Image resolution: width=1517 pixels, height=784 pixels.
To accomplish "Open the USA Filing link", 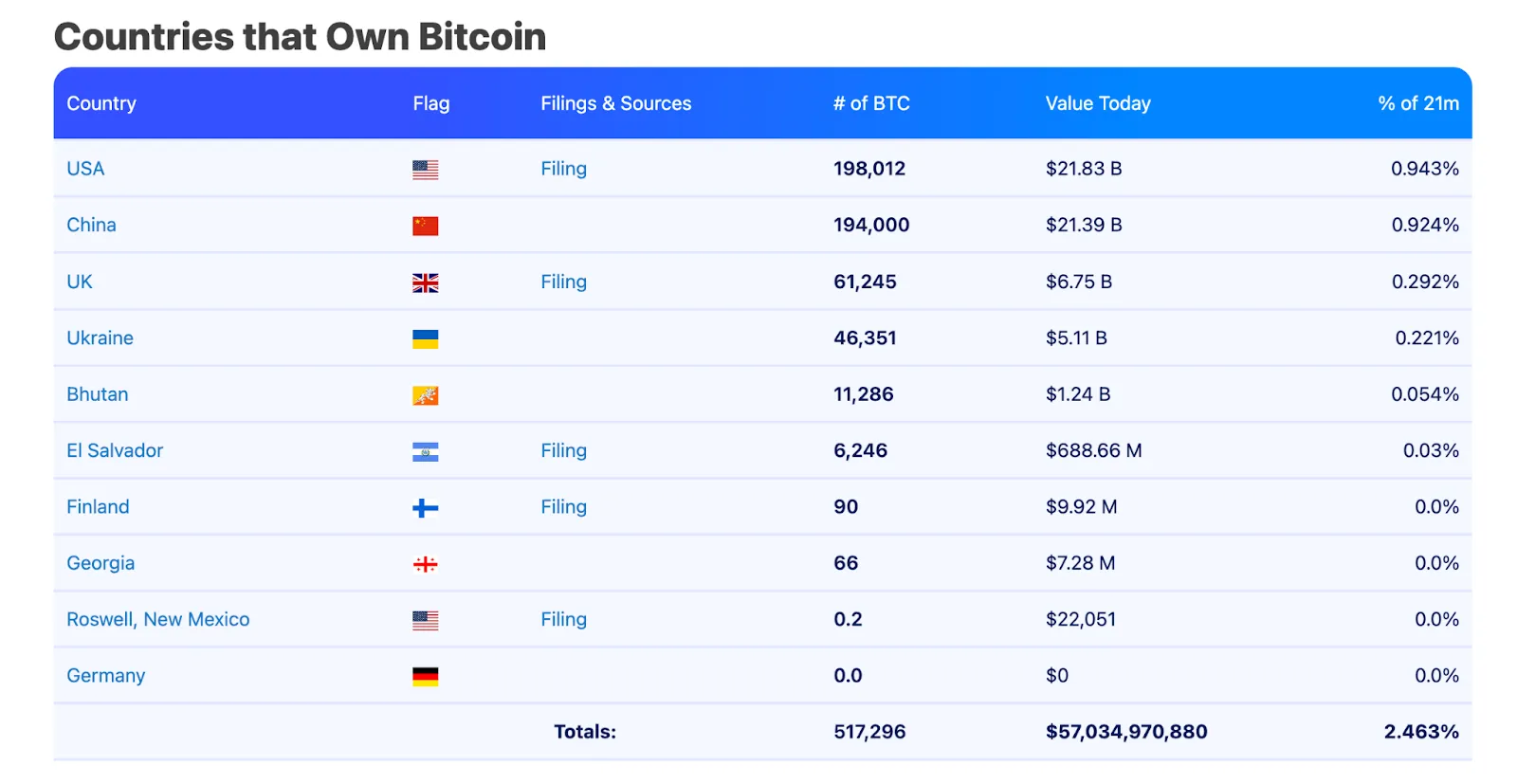I will coord(562,169).
